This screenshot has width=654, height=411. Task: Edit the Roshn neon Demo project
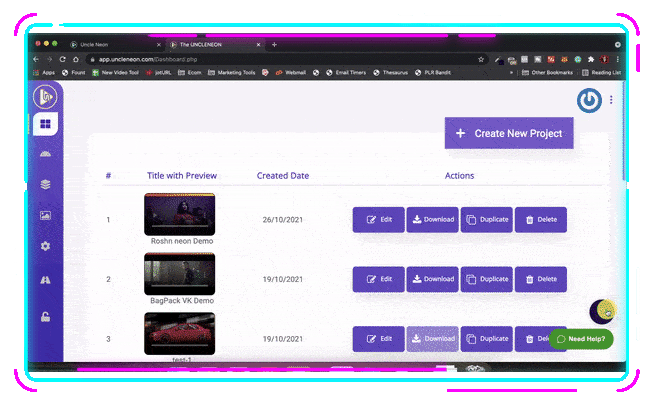pos(378,219)
